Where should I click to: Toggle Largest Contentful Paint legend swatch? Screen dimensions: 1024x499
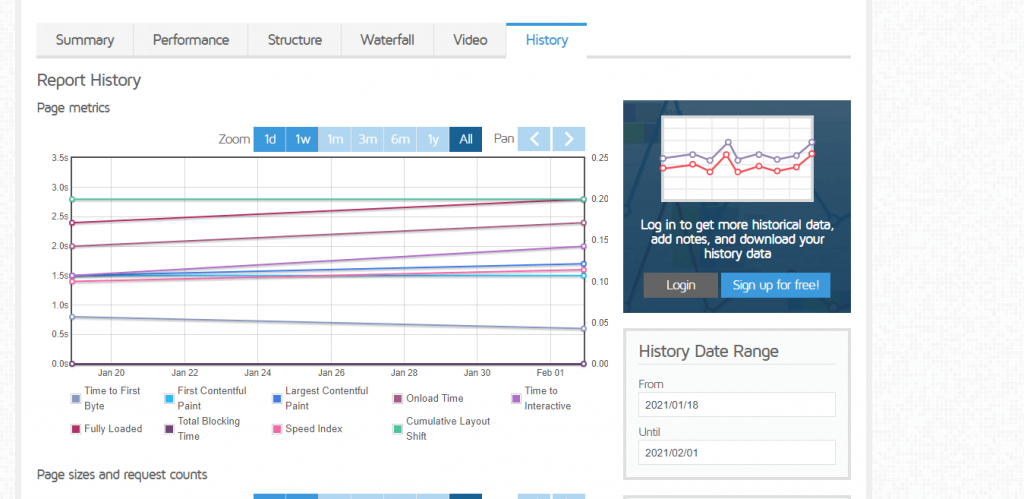pos(276,399)
